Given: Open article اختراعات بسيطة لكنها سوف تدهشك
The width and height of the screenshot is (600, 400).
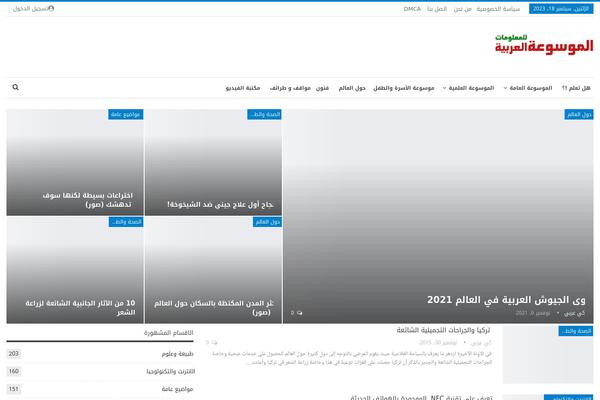Looking at the screenshot, I should pyautogui.click(x=88, y=200).
